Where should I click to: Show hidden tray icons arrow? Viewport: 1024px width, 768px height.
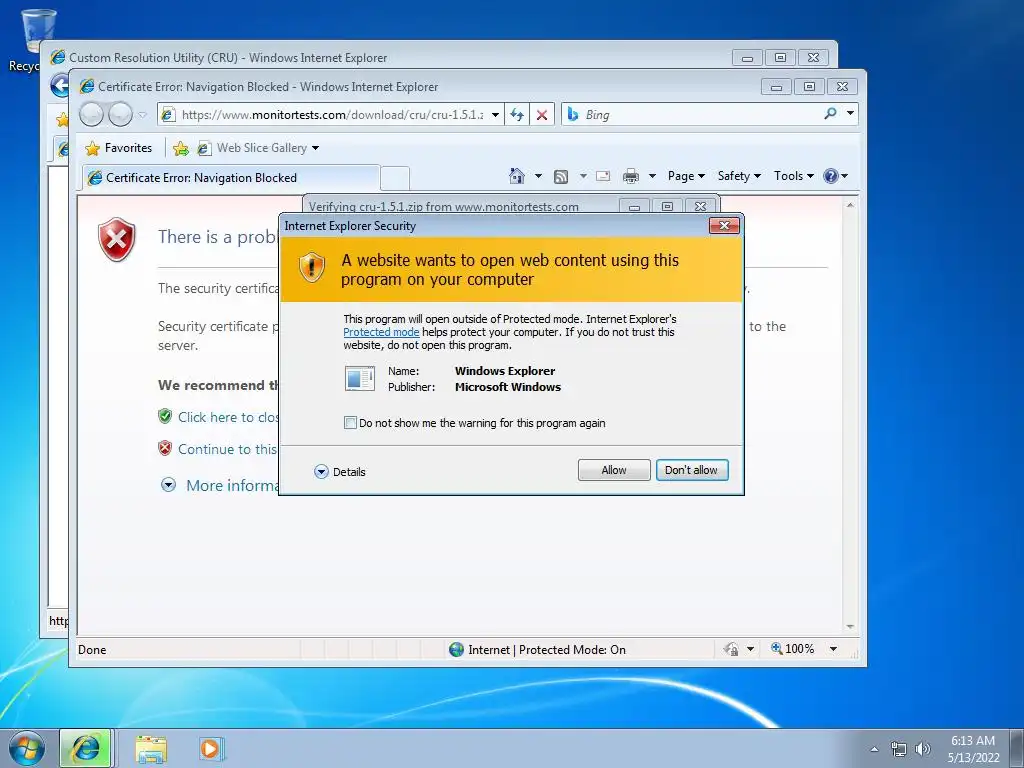(874, 749)
